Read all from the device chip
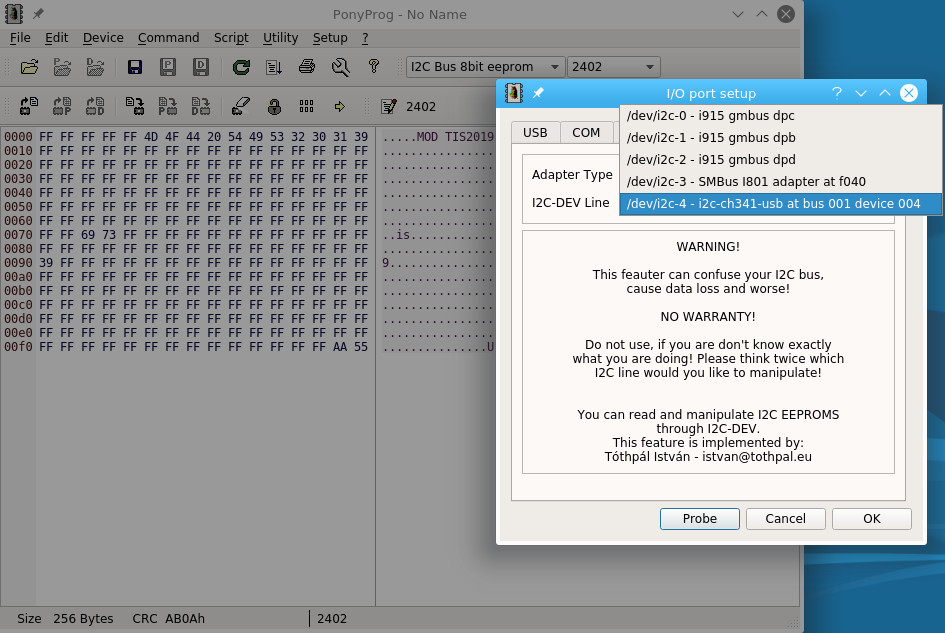945x633 pixels. 29,107
